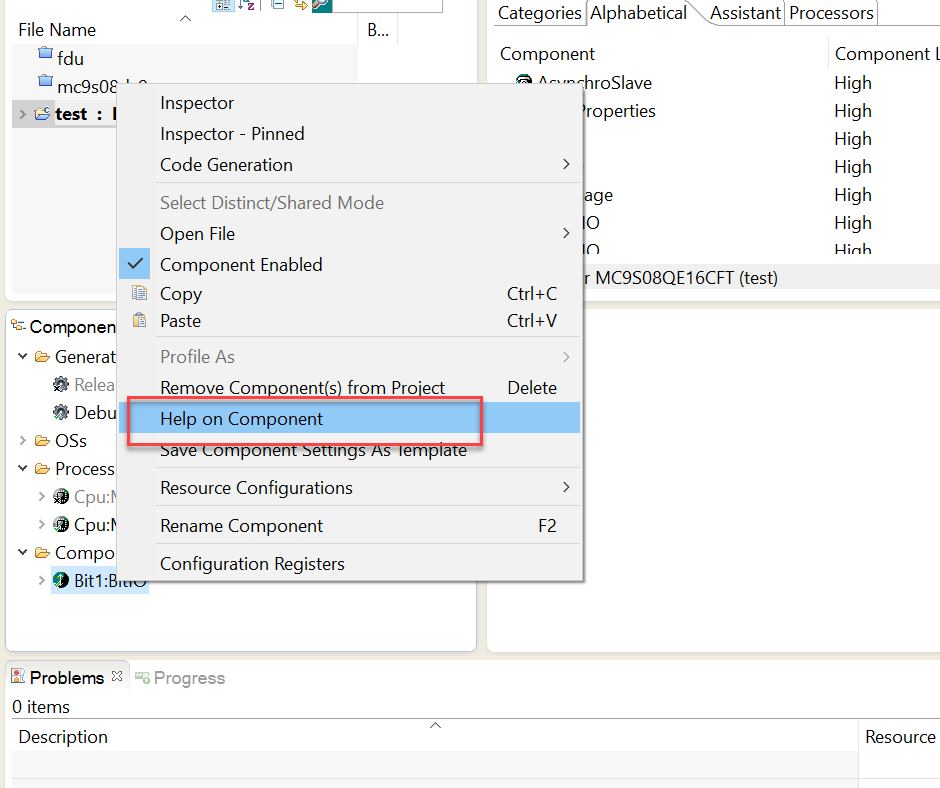Click the tree view layout icon

[224, 6]
